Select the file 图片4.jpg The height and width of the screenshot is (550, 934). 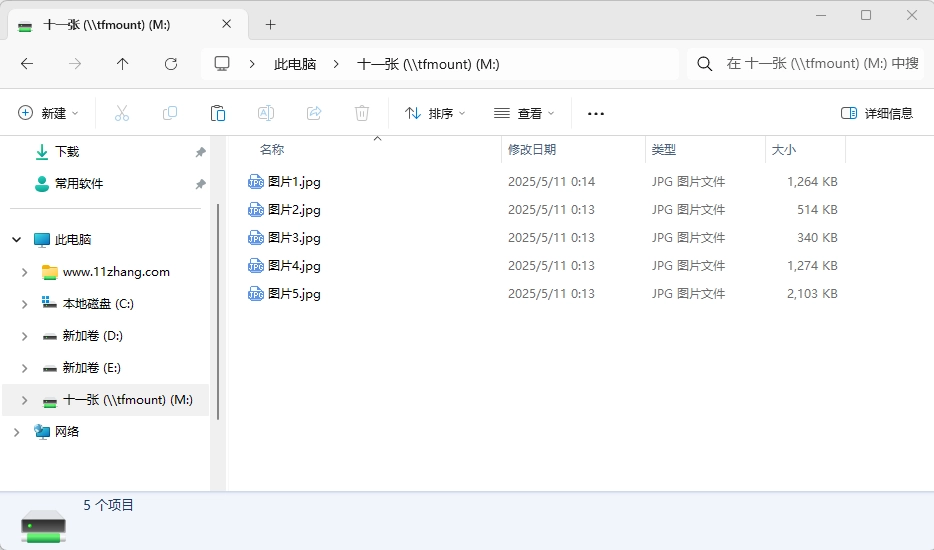pos(294,266)
